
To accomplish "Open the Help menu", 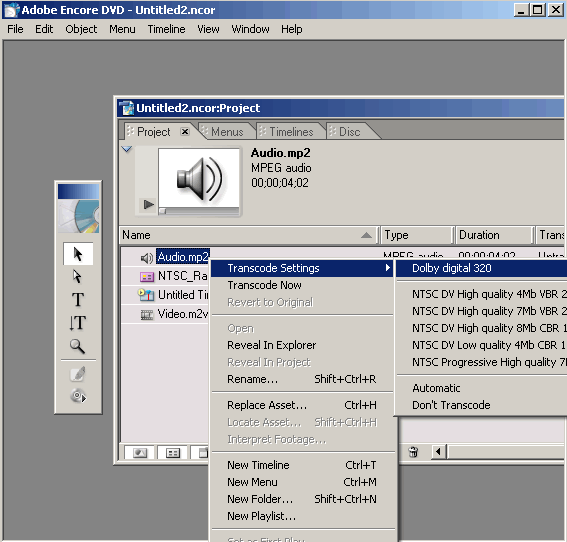I will point(291,29).
